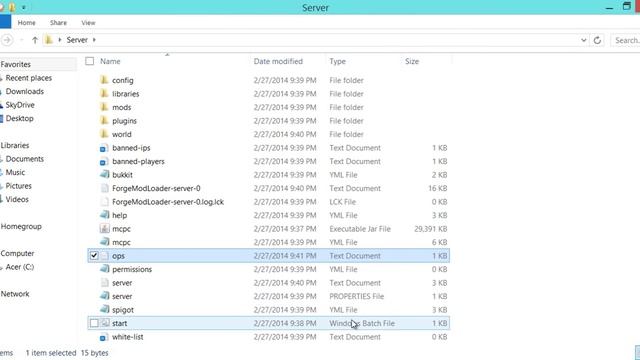Open the Home ribbon tab
640x360 pixels.
click(x=27, y=23)
